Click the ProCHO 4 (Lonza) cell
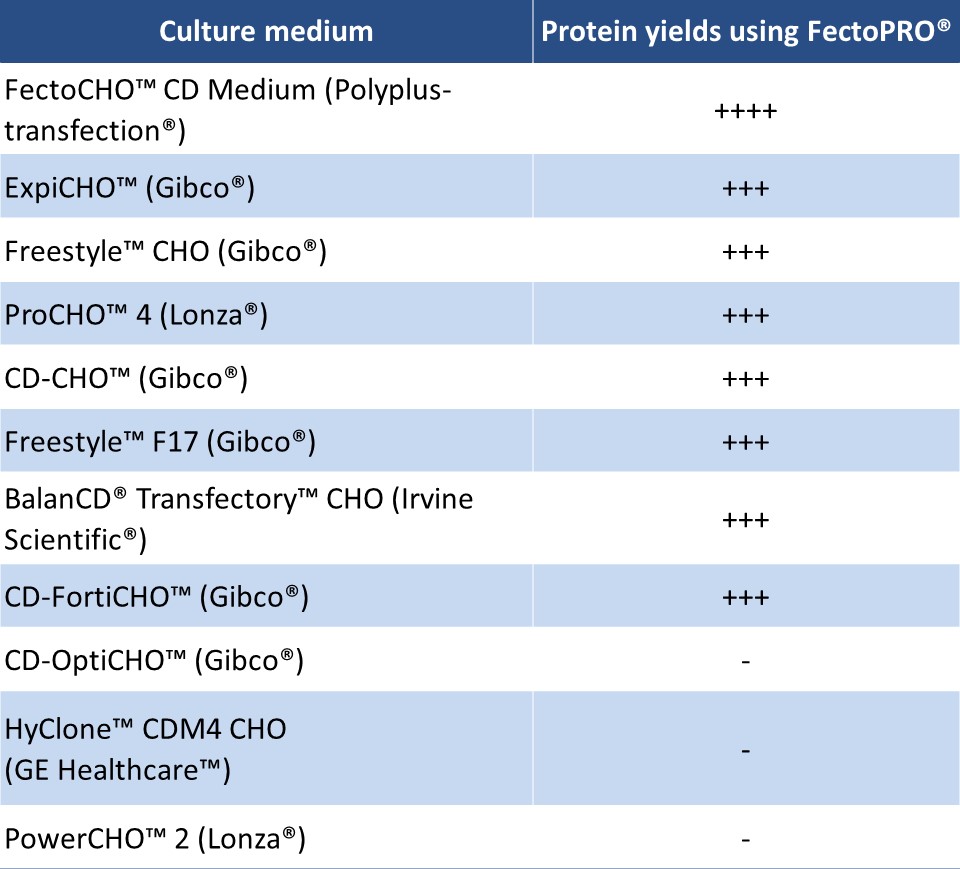The height and width of the screenshot is (869, 960). 137,315
